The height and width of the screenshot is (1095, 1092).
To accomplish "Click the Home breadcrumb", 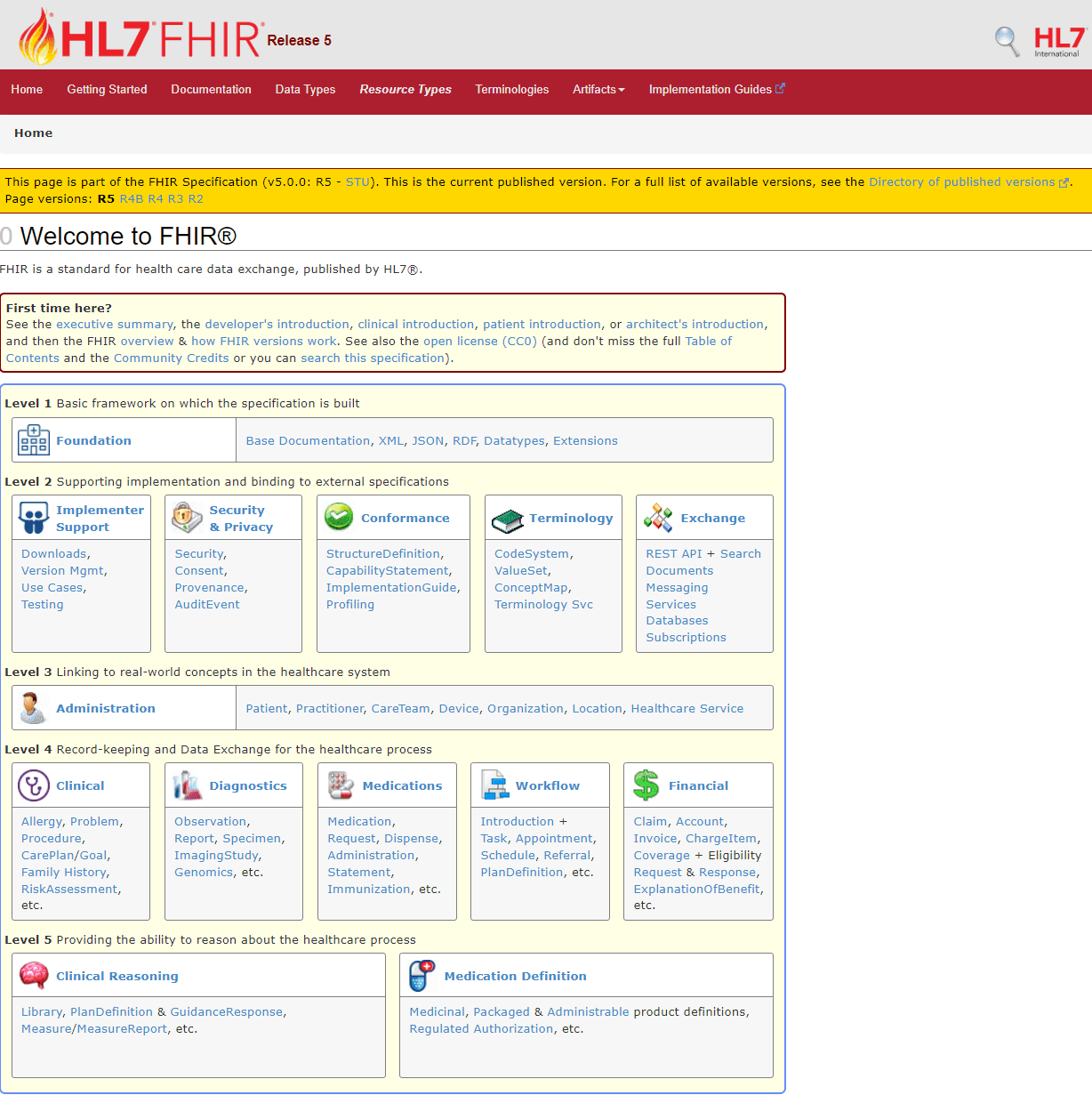I will (x=34, y=133).
